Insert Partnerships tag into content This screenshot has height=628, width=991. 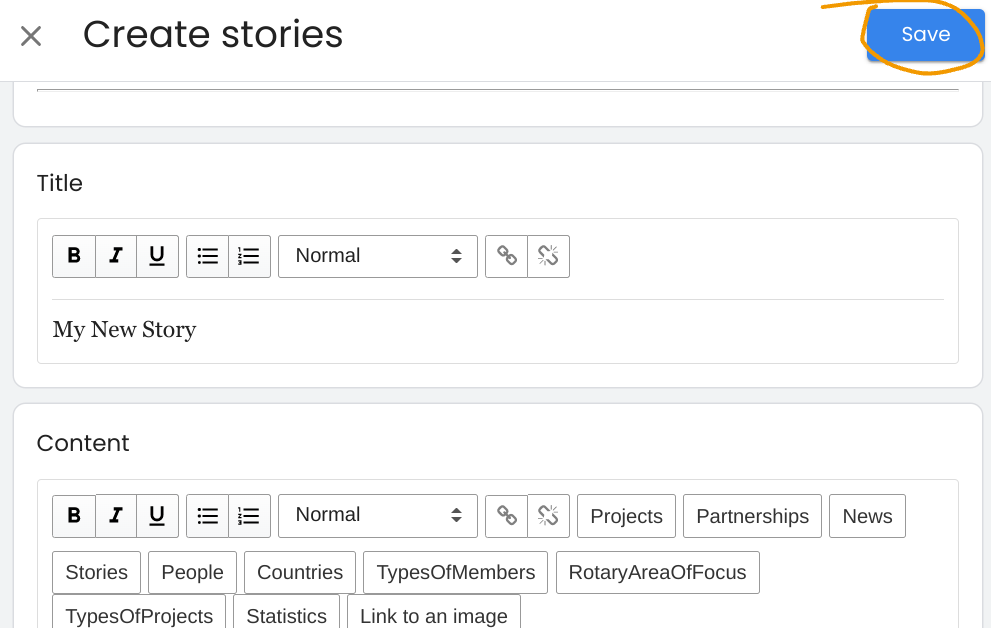(752, 516)
